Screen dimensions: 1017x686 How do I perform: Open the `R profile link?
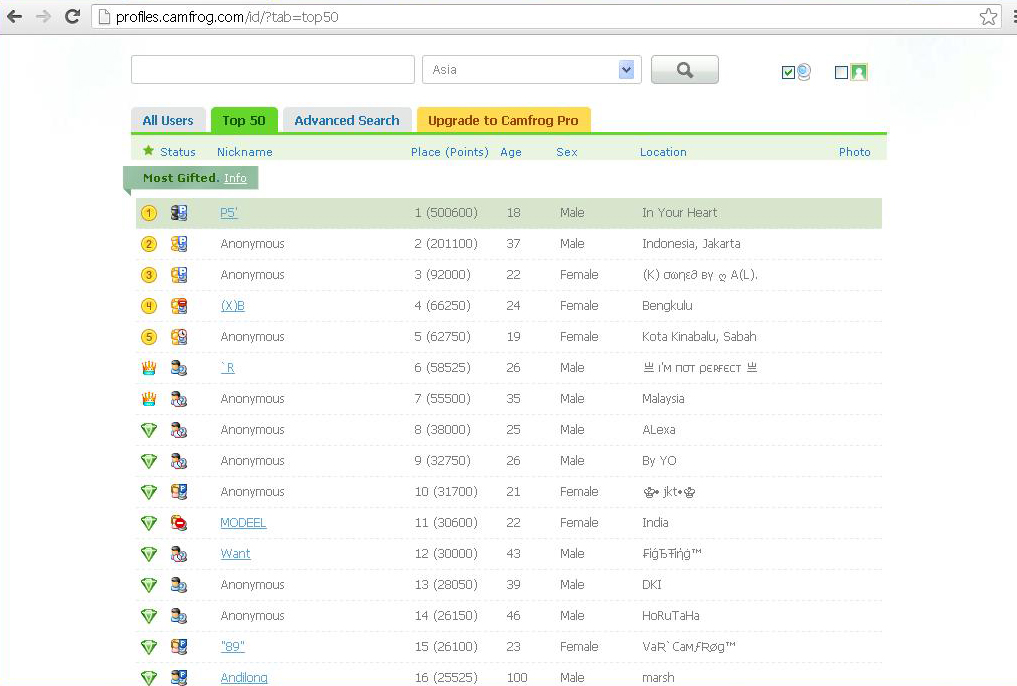228,368
